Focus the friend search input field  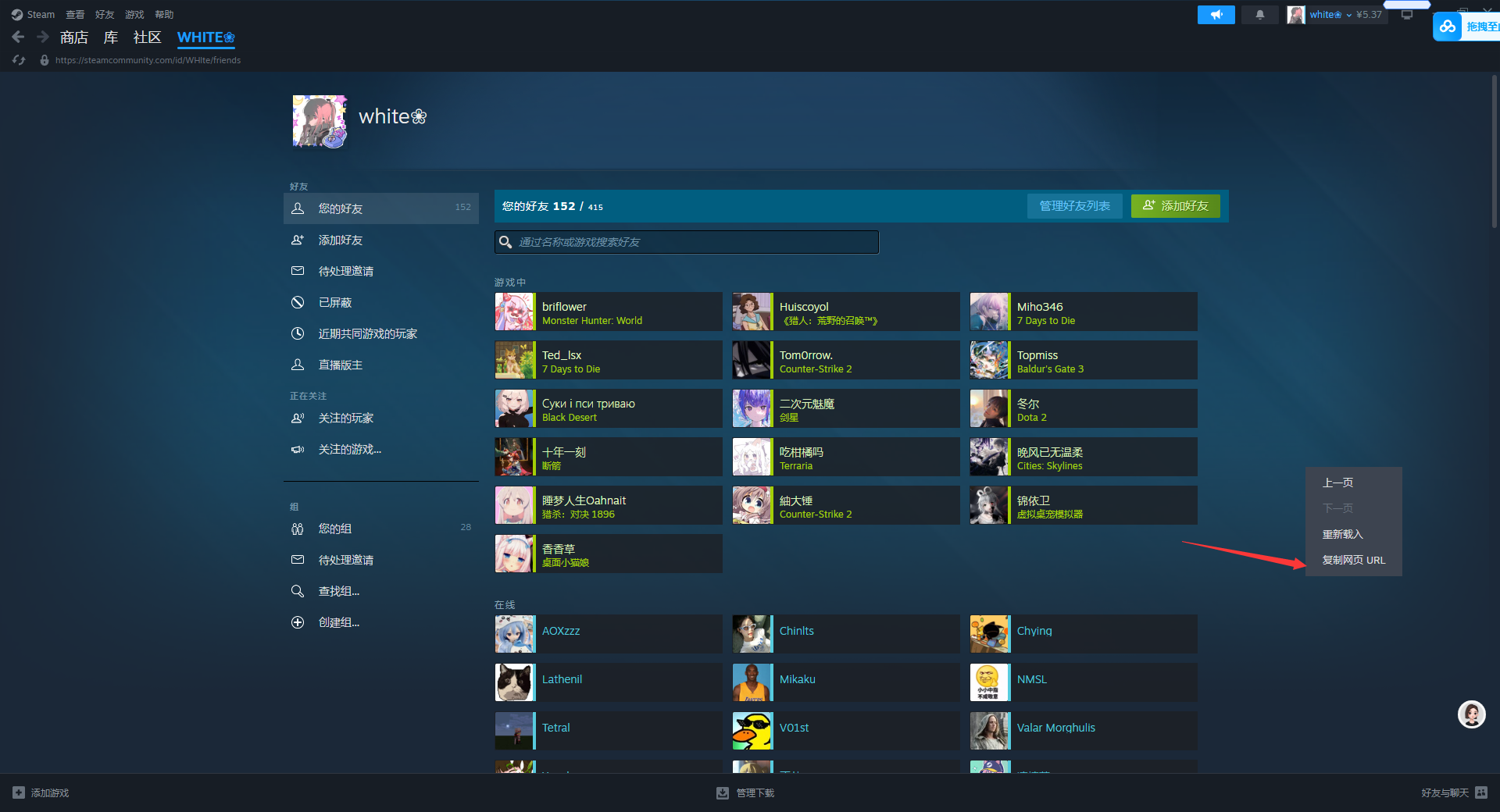687,242
